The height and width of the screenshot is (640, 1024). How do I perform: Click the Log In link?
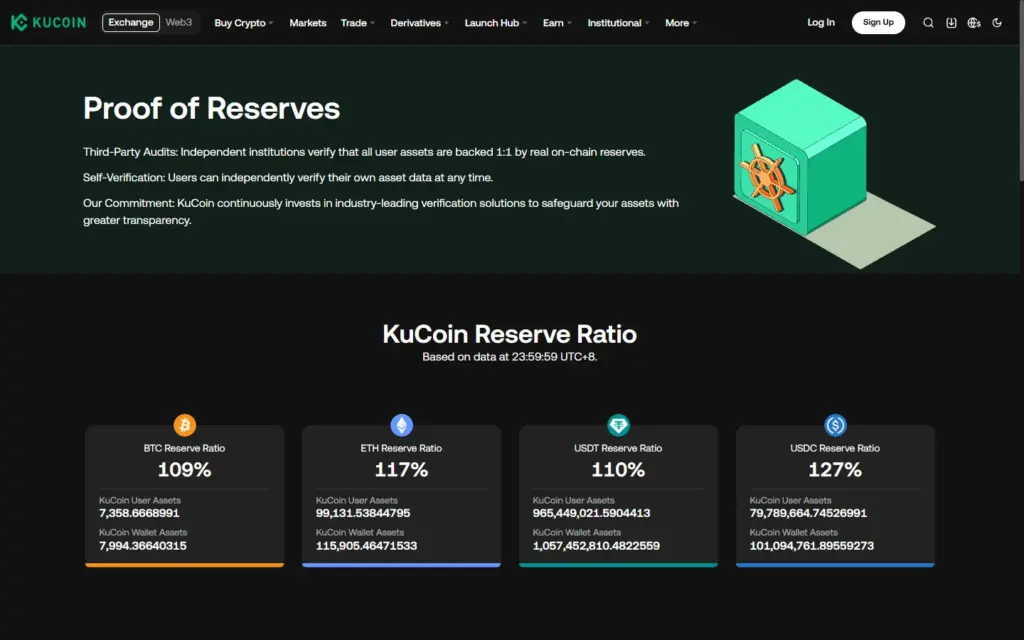point(821,22)
